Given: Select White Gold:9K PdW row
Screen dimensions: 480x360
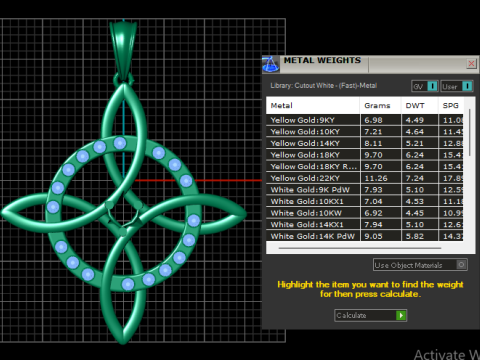Looking at the screenshot, I should click(x=365, y=190).
